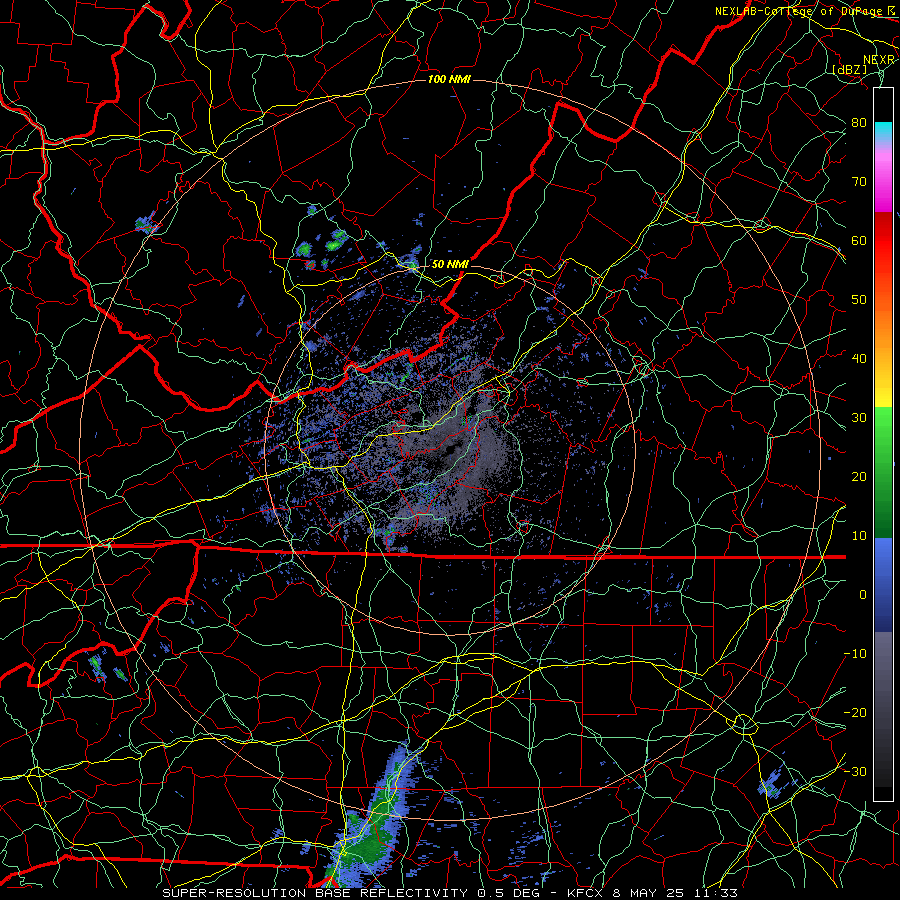The height and width of the screenshot is (900, 900).
Task: Click the 11:33 scan time in the caption
Action: click(x=716, y=893)
